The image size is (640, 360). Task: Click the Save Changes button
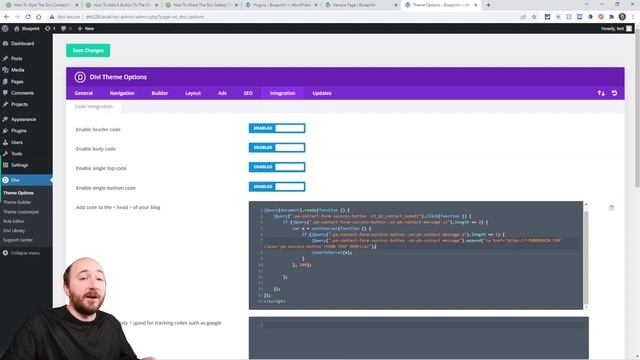[x=88, y=51]
